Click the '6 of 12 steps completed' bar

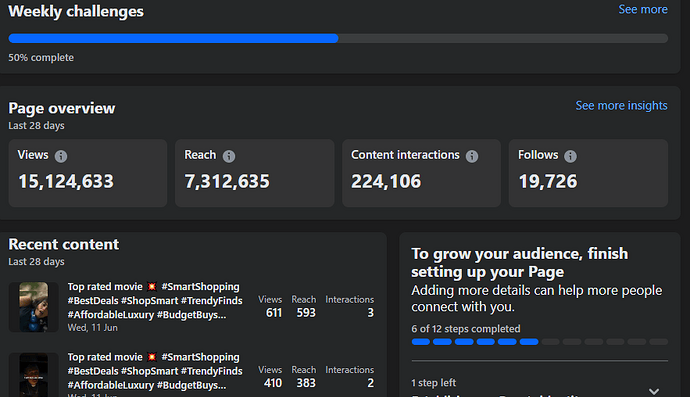pos(540,342)
